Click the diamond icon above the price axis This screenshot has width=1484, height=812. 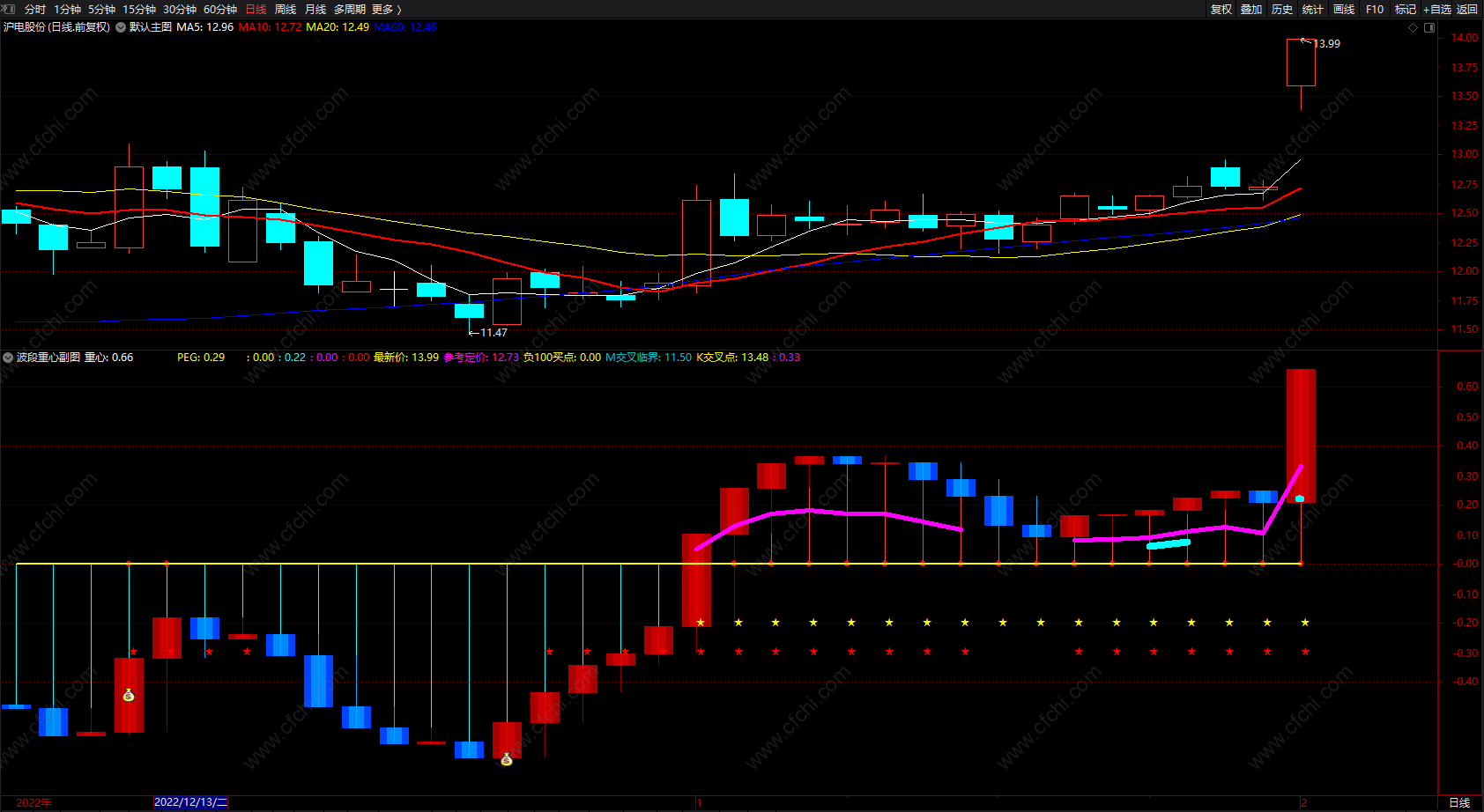(1414, 27)
